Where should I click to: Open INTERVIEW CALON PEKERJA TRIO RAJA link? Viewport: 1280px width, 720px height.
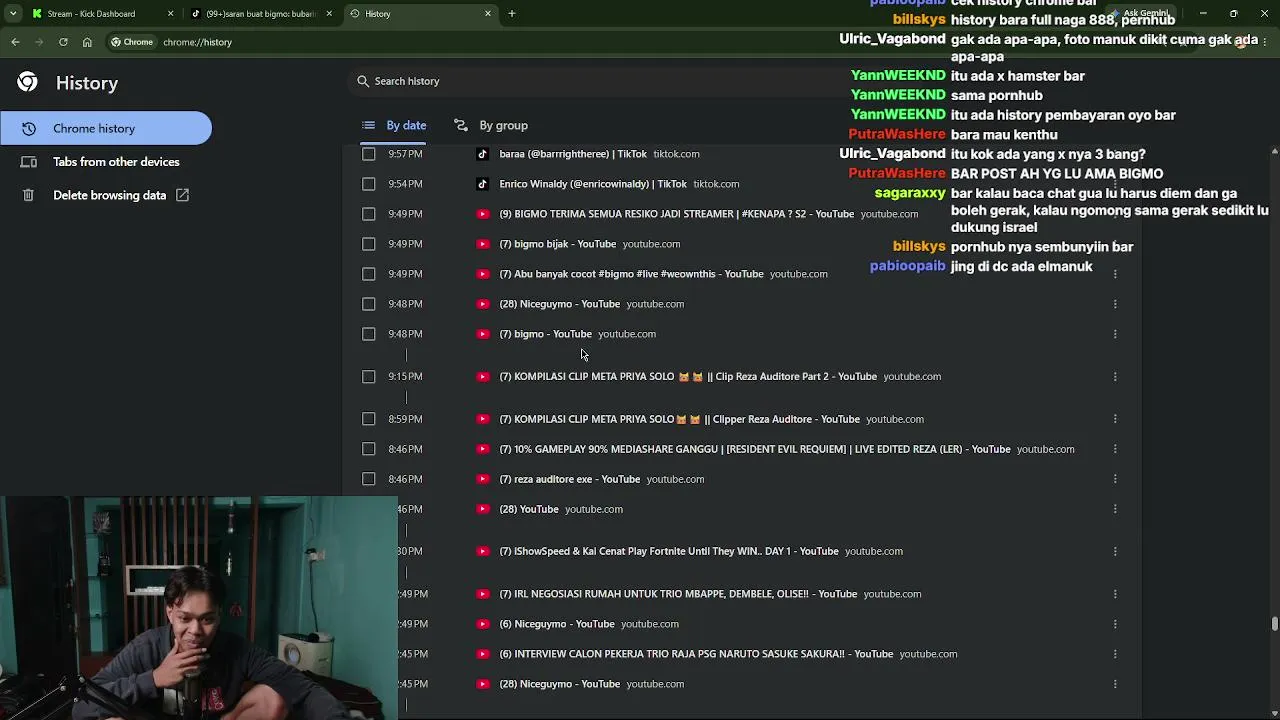(x=696, y=654)
